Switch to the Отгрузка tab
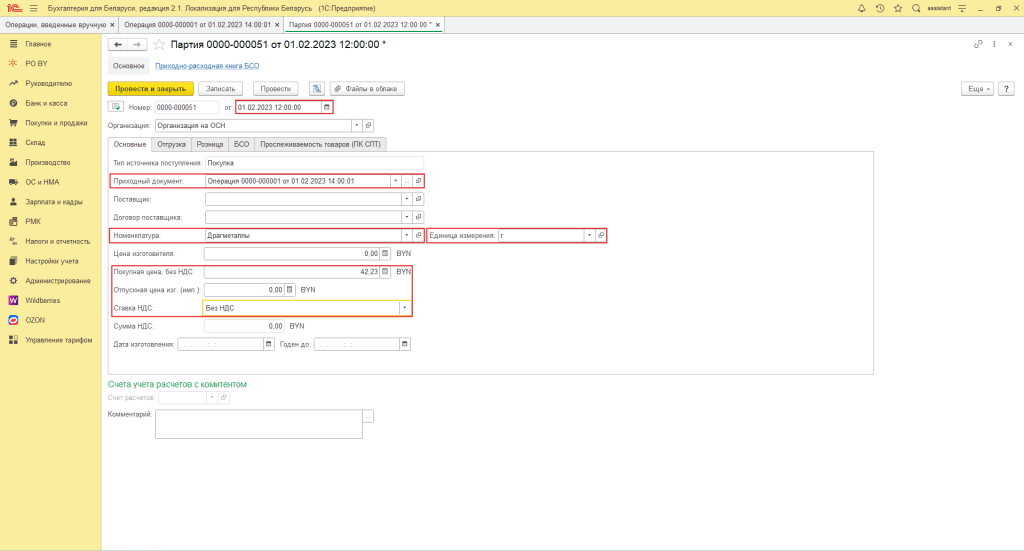Screen dimensions: 1024x551 [172, 144]
